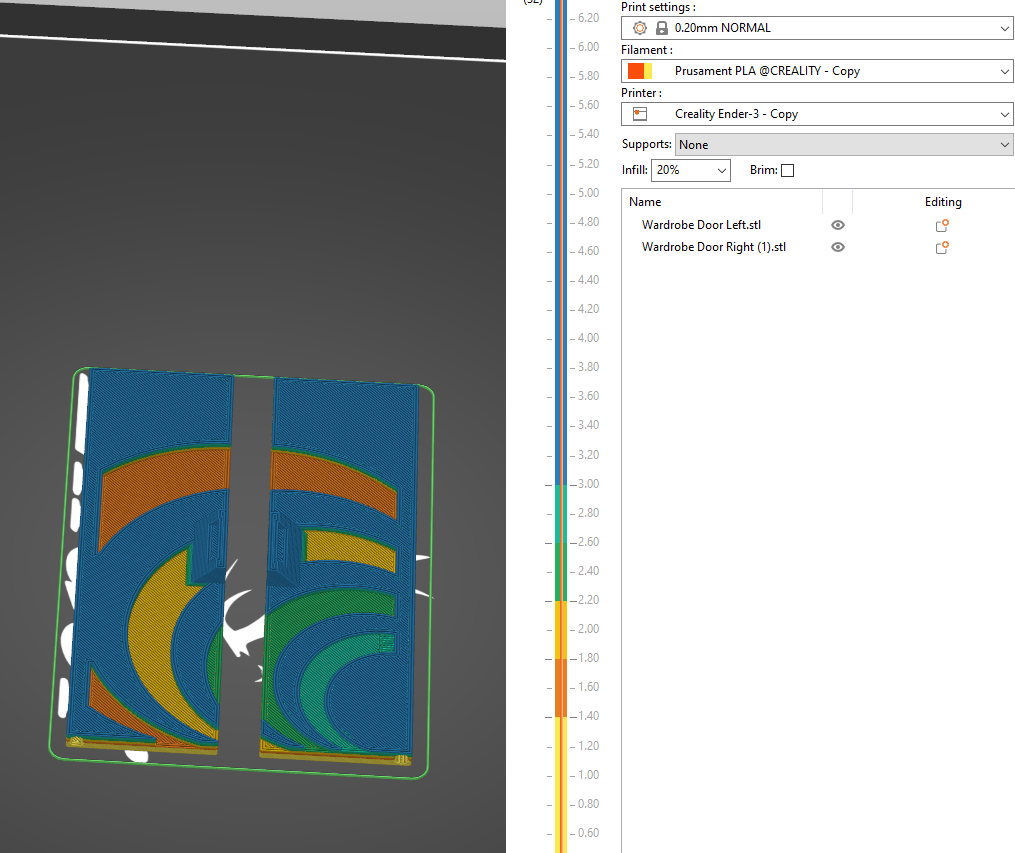Click the printer icon beside Creality Ender-3

click(x=638, y=114)
